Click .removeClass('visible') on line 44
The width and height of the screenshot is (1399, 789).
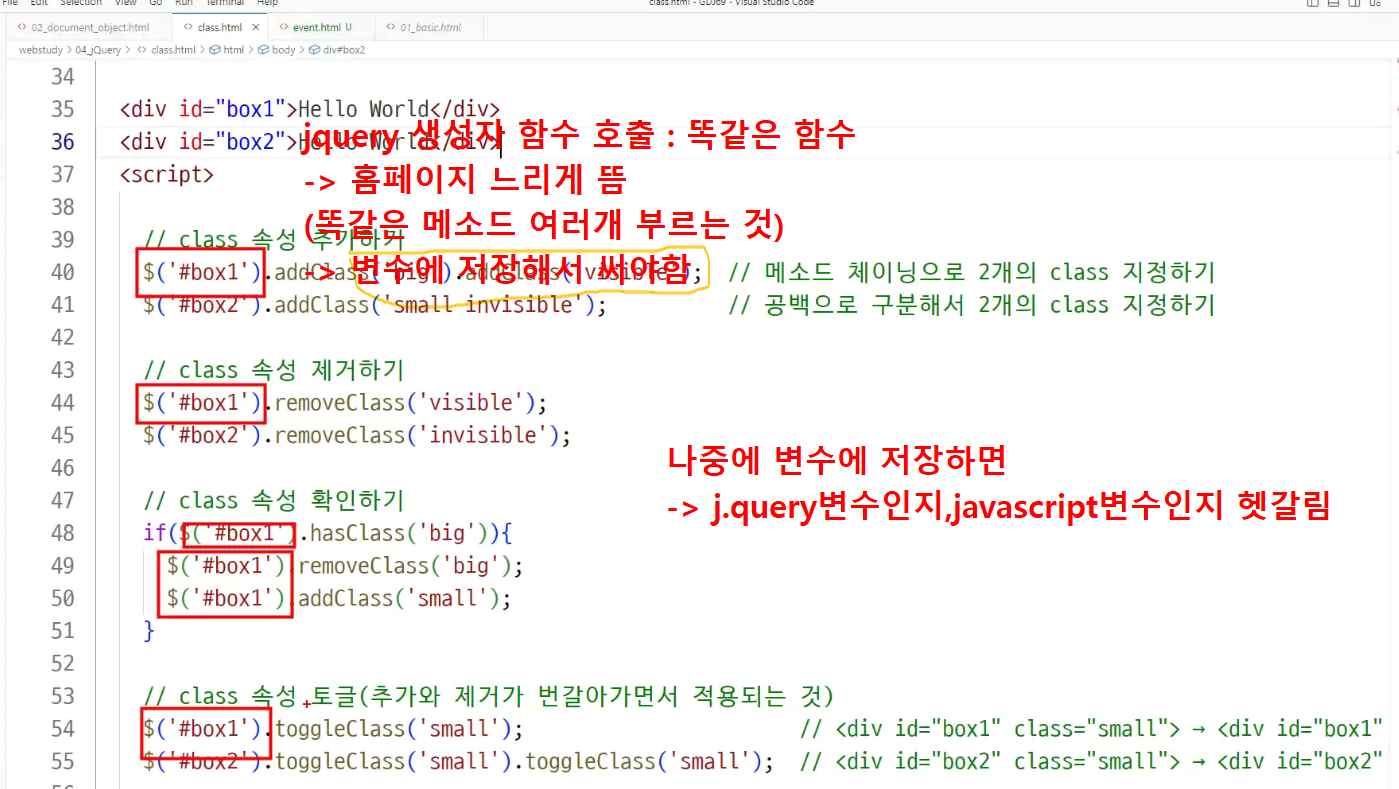coord(405,403)
